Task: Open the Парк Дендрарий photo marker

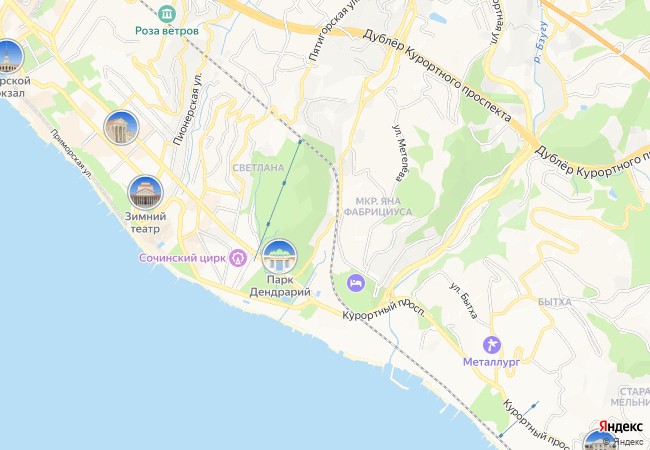Action: point(280,256)
